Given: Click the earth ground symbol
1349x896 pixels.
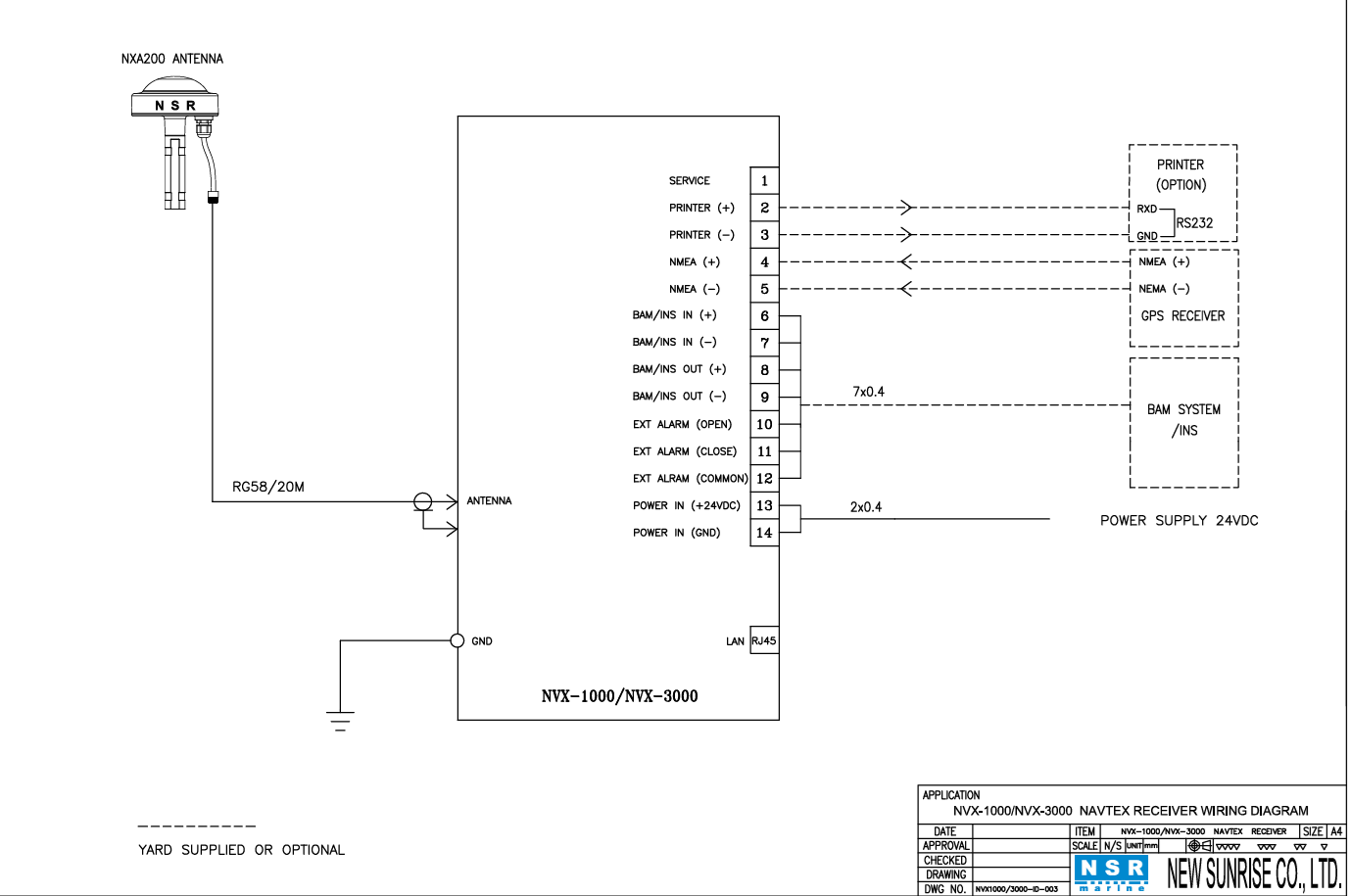Looking at the screenshot, I should click(340, 722).
